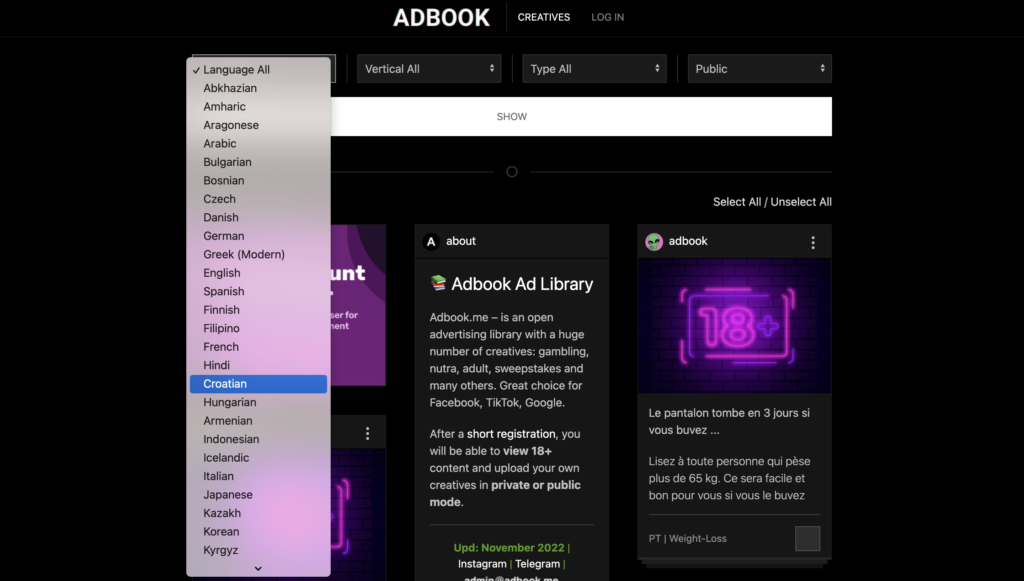
Task: Click 'Le pantalon tombe en 3 jours' headline
Action: pos(729,422)
